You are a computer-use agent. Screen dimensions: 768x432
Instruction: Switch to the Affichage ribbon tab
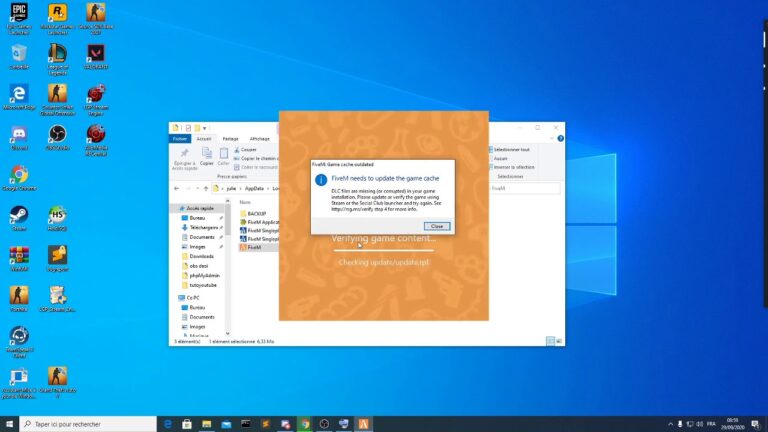pos(260,139)
